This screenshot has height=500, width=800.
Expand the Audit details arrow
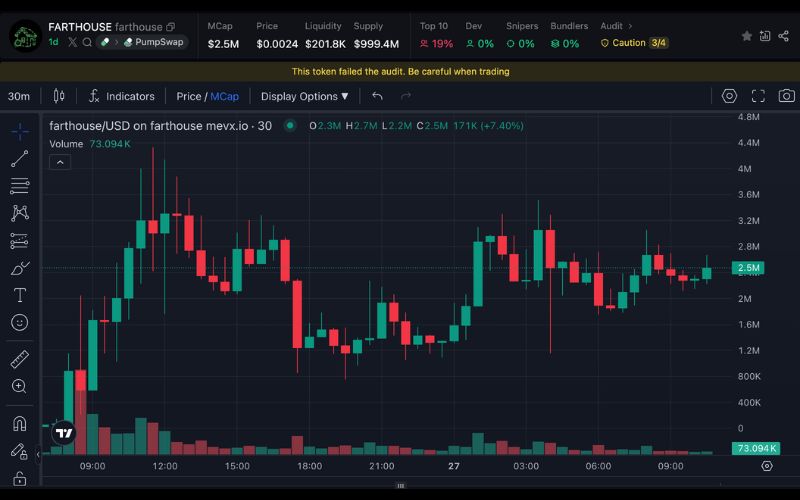630,26
